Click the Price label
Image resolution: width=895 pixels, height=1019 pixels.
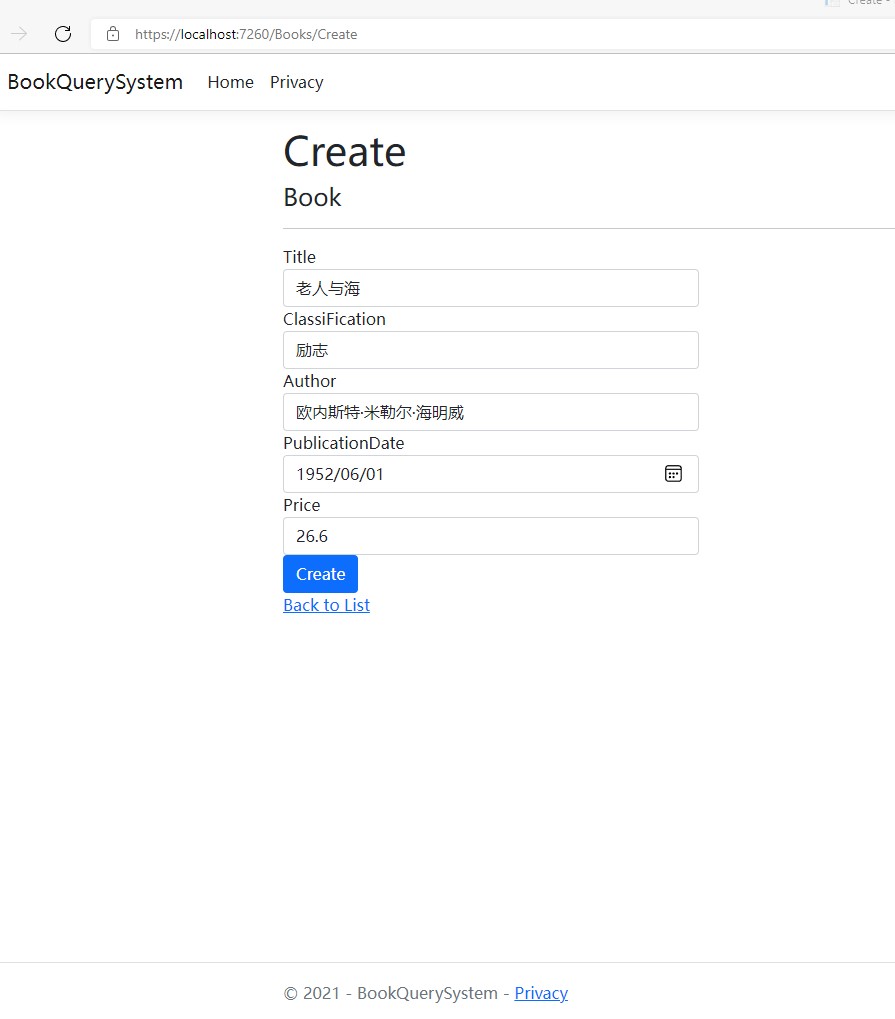click(302, 505)
